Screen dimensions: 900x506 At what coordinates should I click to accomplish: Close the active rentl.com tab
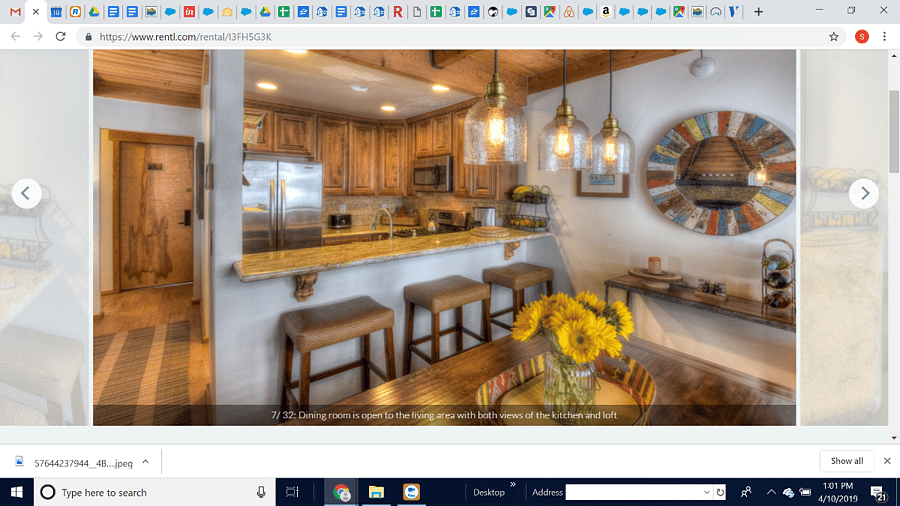tap(36, 11)
